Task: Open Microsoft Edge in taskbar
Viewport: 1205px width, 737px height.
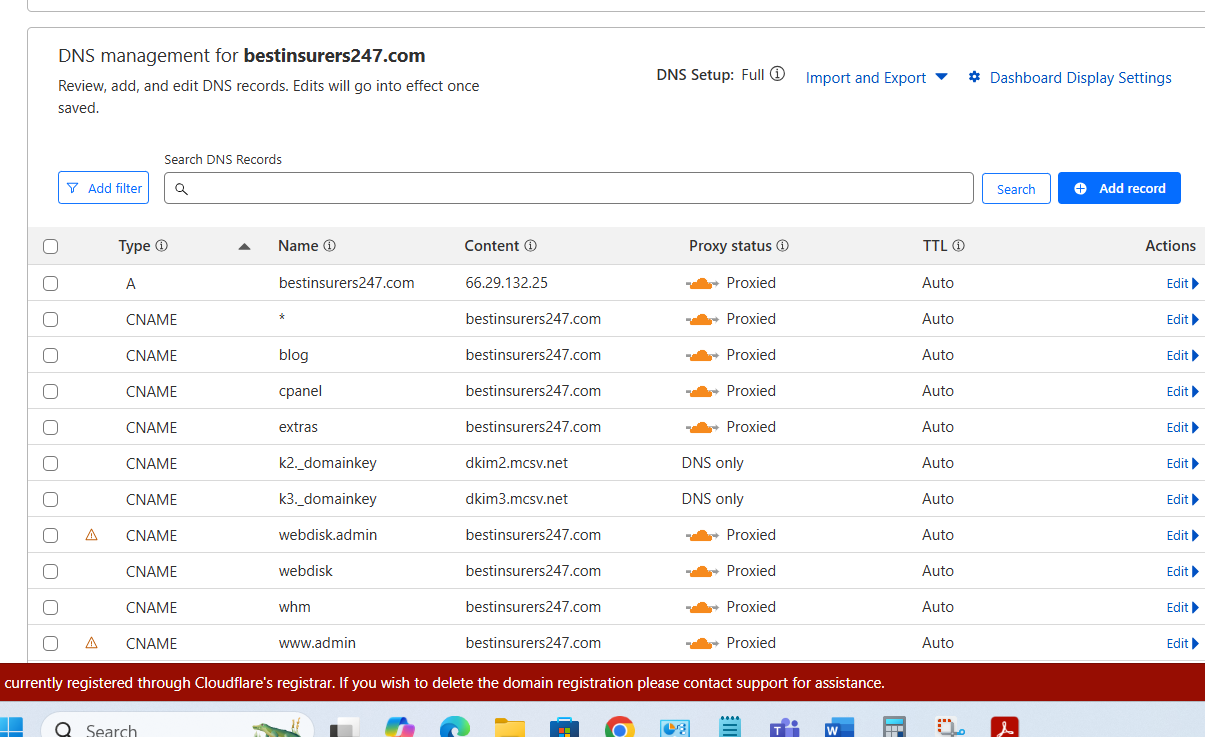Action: coord(455,728)
